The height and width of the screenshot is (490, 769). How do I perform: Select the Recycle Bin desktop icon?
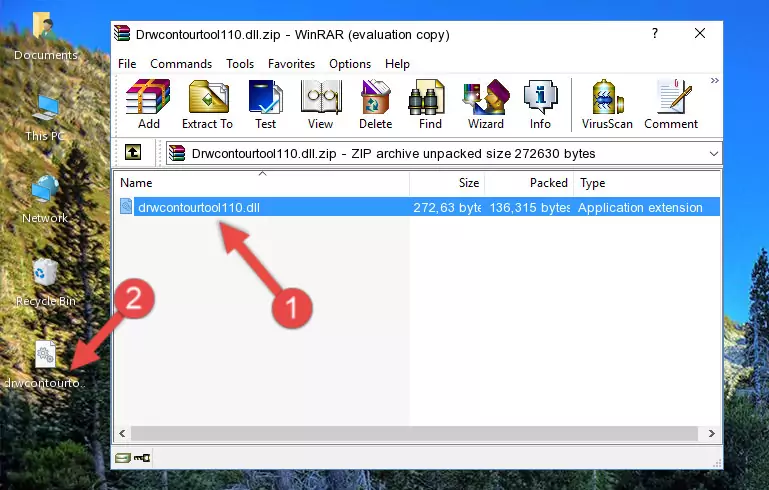click(45, 282)
